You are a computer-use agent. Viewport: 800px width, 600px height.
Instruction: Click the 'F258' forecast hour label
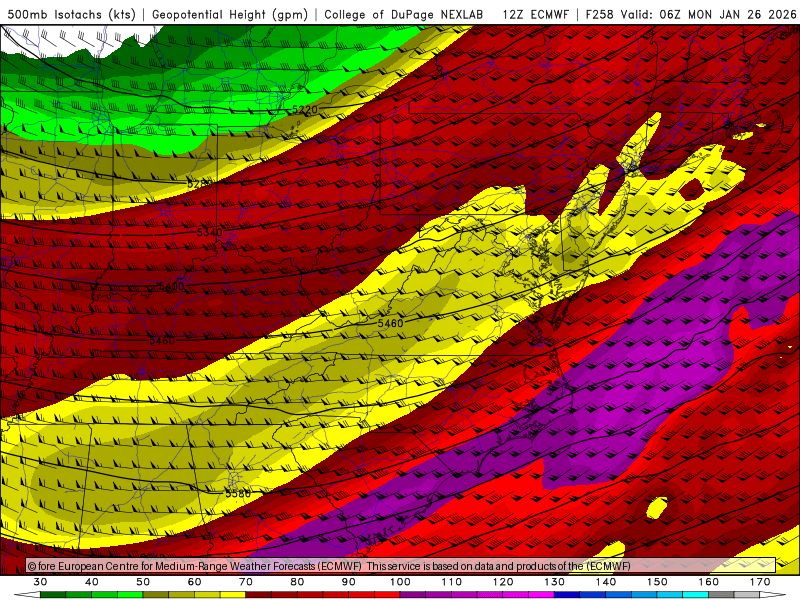tap(599, 14)
